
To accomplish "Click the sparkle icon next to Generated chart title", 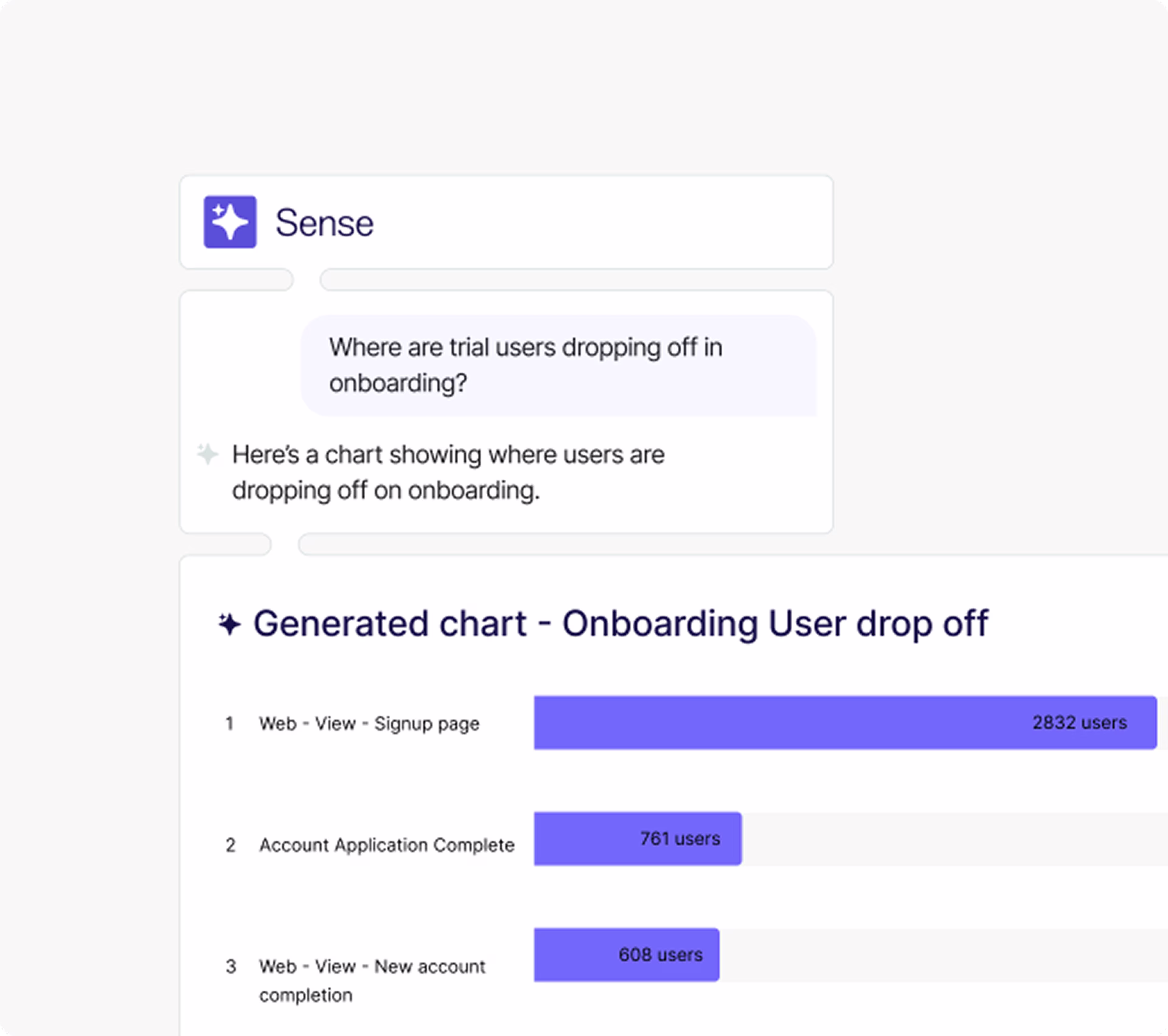I will coord(230,624).
